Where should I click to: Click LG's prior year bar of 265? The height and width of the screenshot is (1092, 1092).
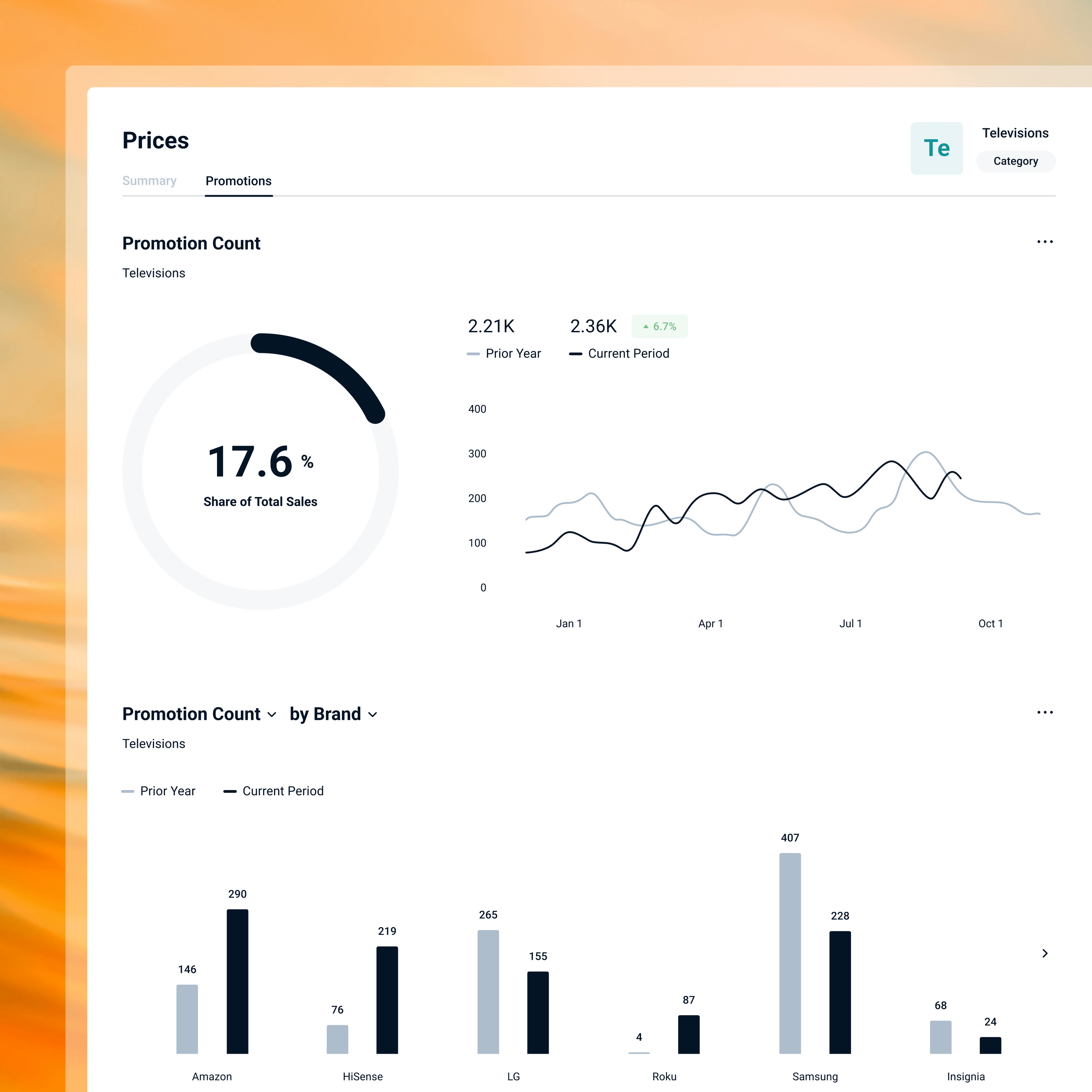tap(488, 992)
